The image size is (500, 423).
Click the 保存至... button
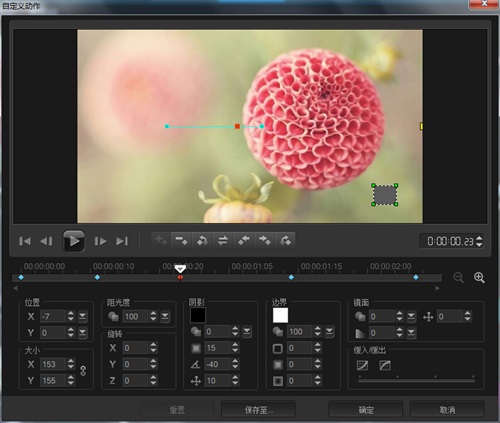point(258,409)
